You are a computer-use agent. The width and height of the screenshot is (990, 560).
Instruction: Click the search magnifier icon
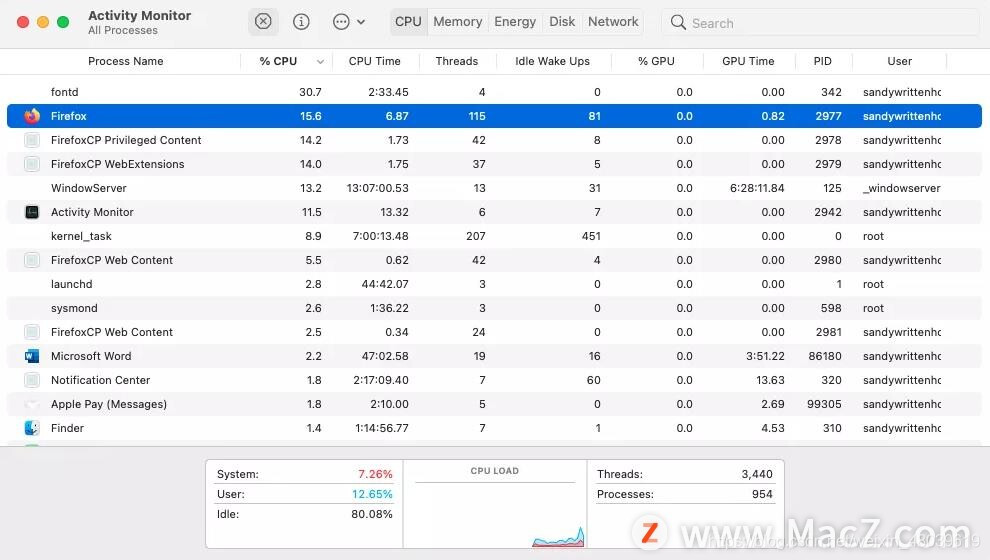(678, 23)
